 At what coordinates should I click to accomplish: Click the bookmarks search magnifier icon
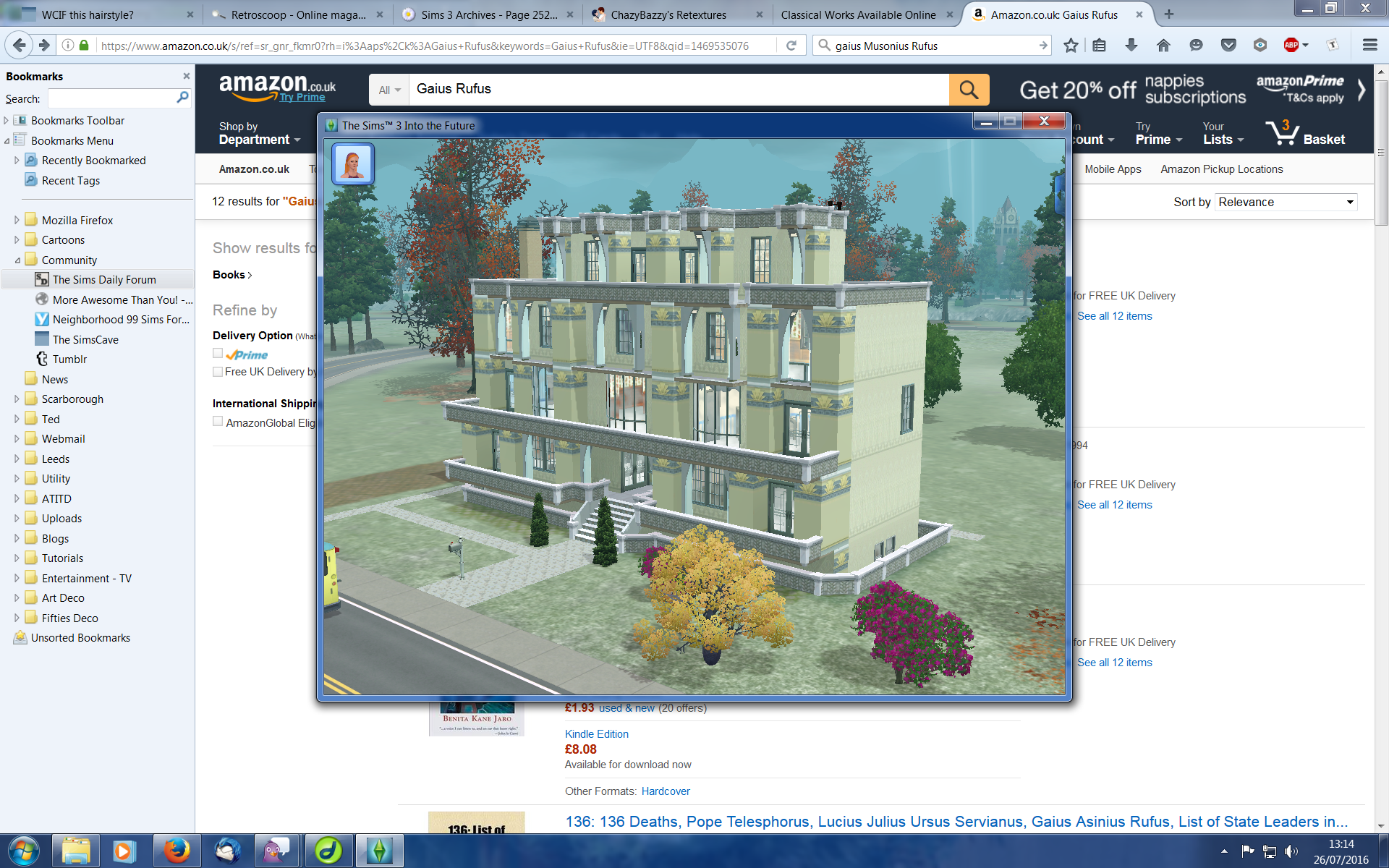coord(182,98)
